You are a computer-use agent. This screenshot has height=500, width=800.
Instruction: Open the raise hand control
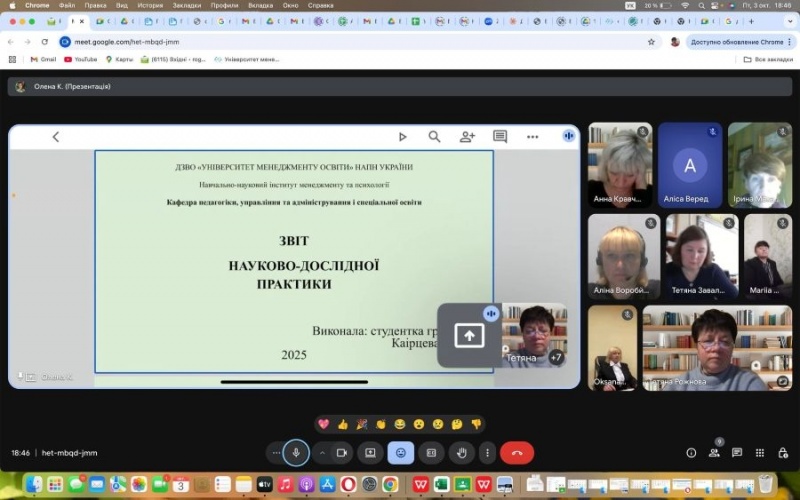(x=461, y=453)
